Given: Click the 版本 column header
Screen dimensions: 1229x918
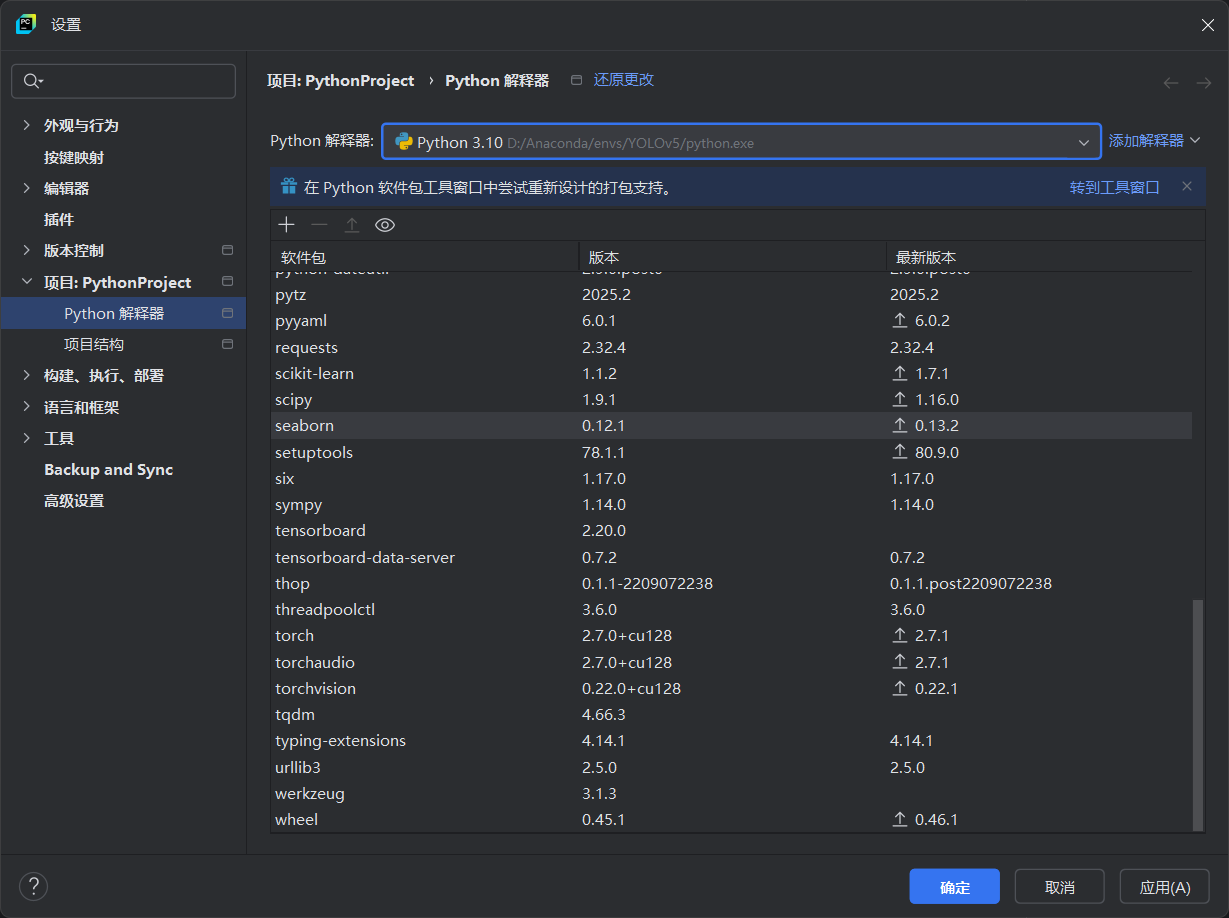Looking at the screenshot, I should 732,257.
